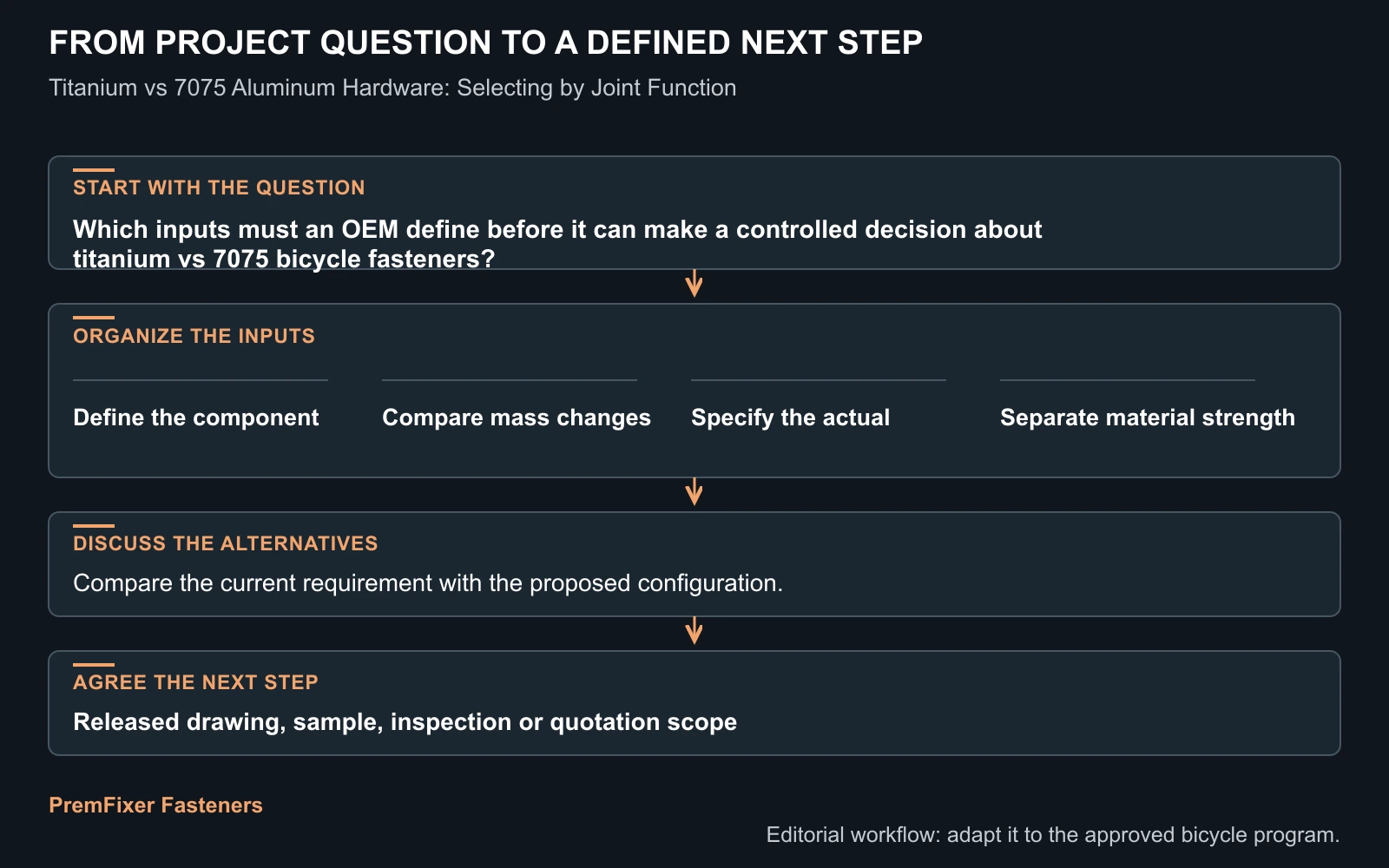The height and width of the screenshot is (868, 1389).
Task: Click the orange accent bar above Agree The Next Step
Action: pos(94,665)
